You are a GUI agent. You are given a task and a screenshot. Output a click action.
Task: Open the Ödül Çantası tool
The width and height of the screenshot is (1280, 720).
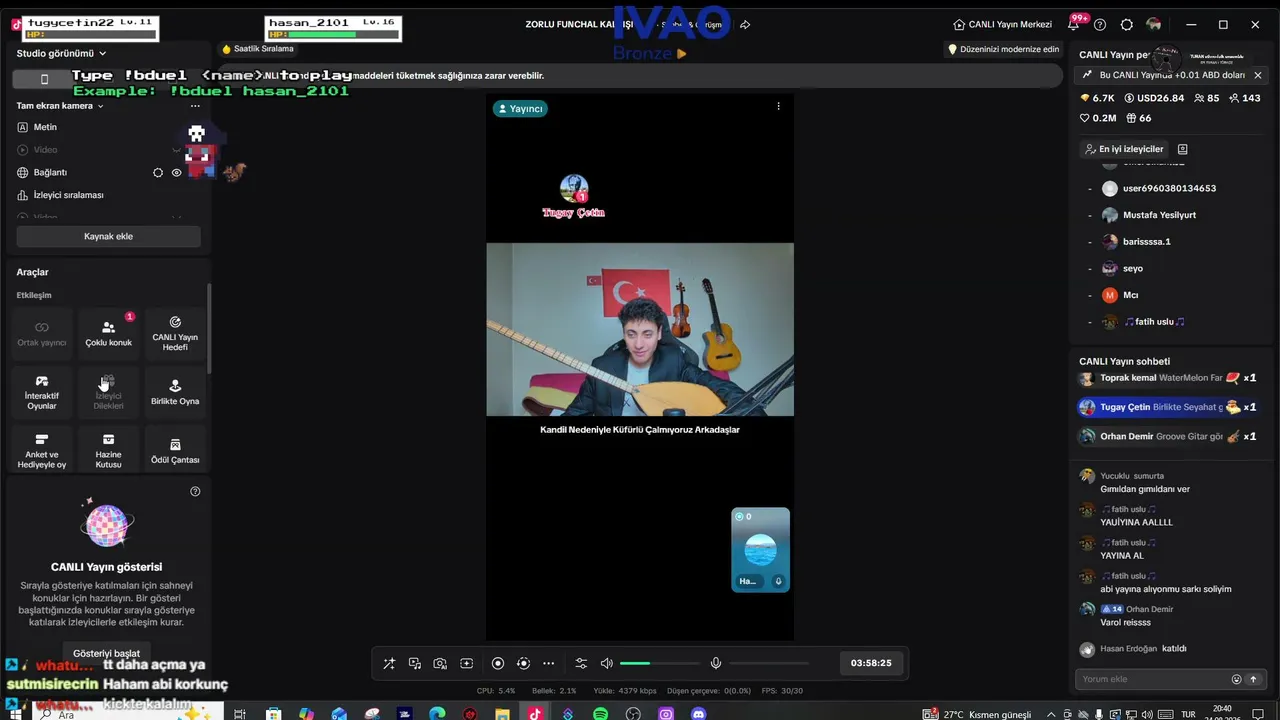(175, 451)
